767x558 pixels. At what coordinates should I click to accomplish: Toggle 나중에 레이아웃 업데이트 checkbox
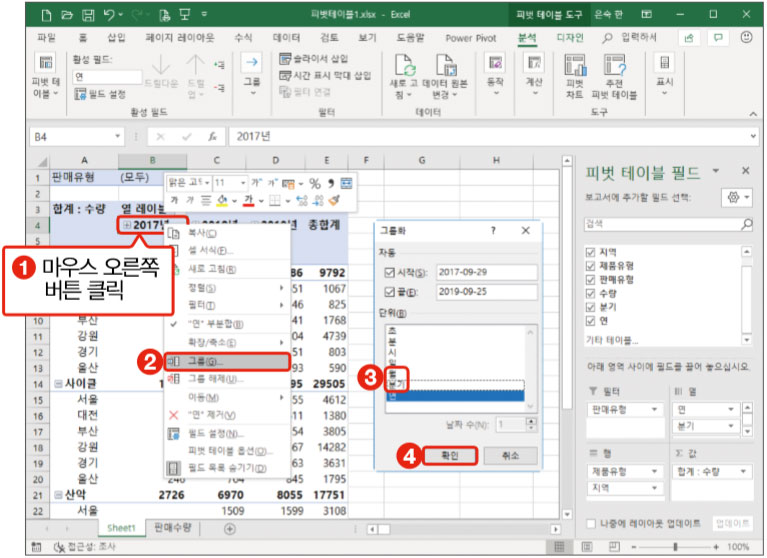coord(591,523)
